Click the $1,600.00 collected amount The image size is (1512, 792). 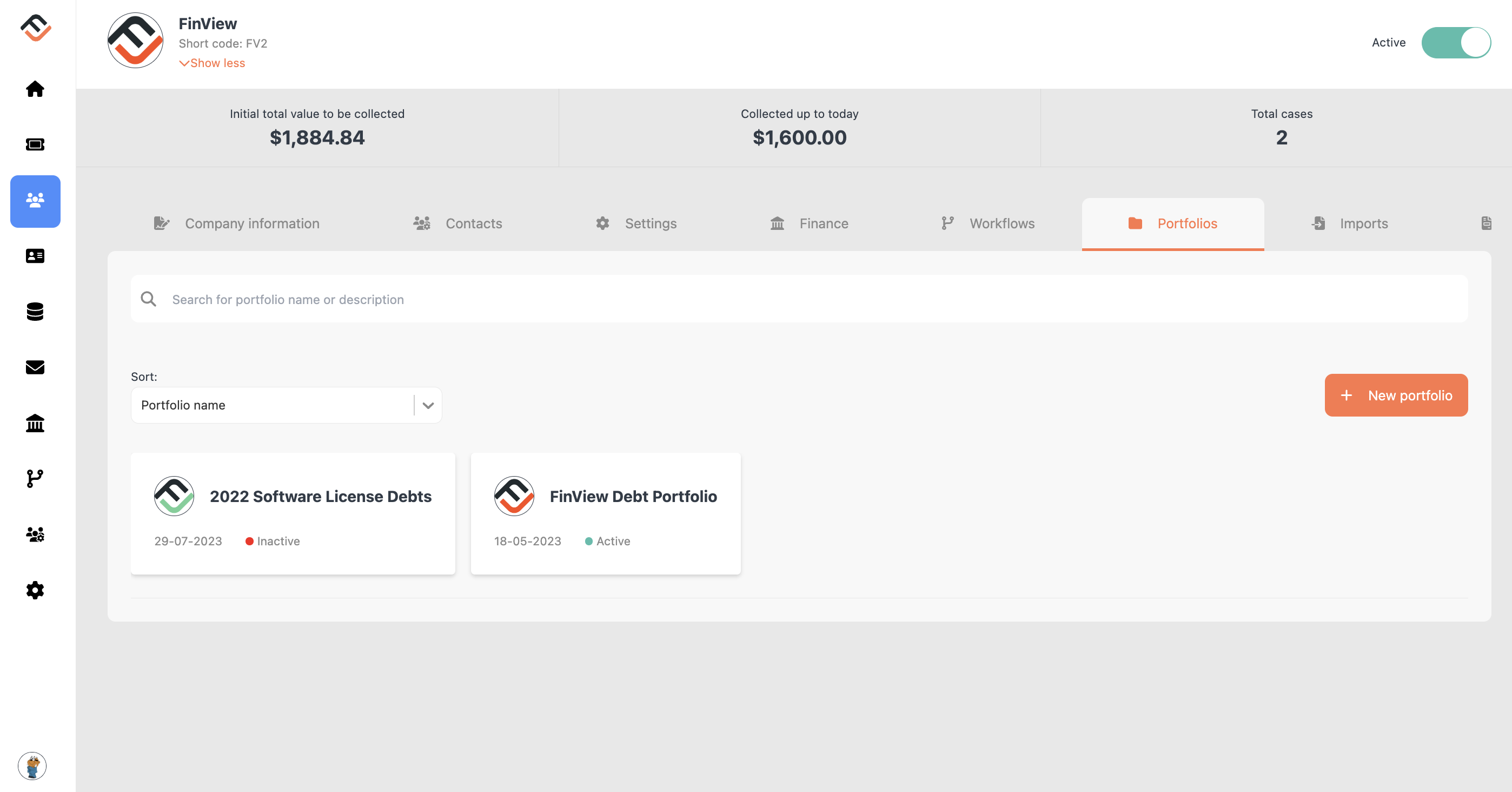(x=799, y=137)
